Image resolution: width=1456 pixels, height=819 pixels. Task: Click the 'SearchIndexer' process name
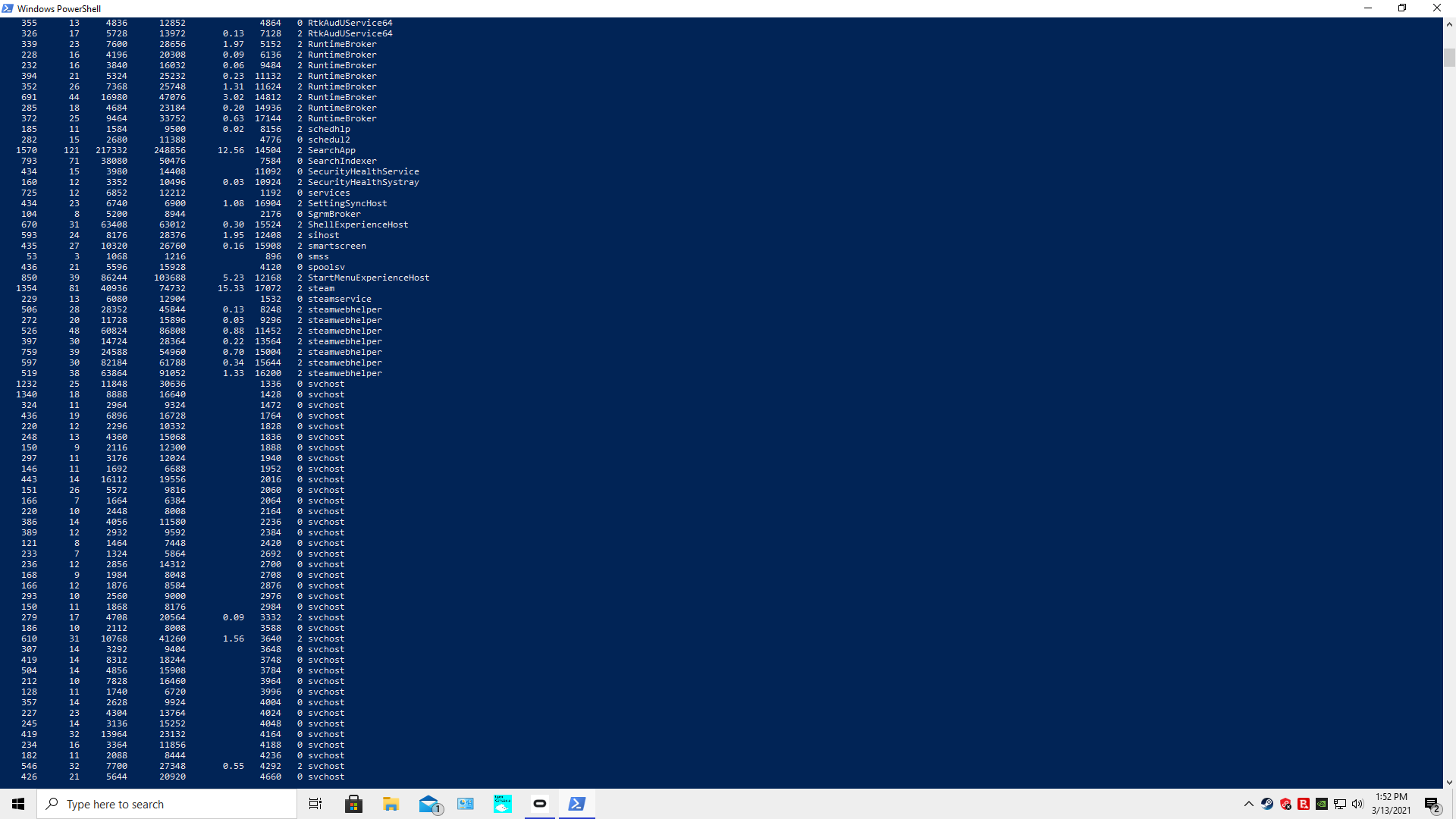[342, 161]
